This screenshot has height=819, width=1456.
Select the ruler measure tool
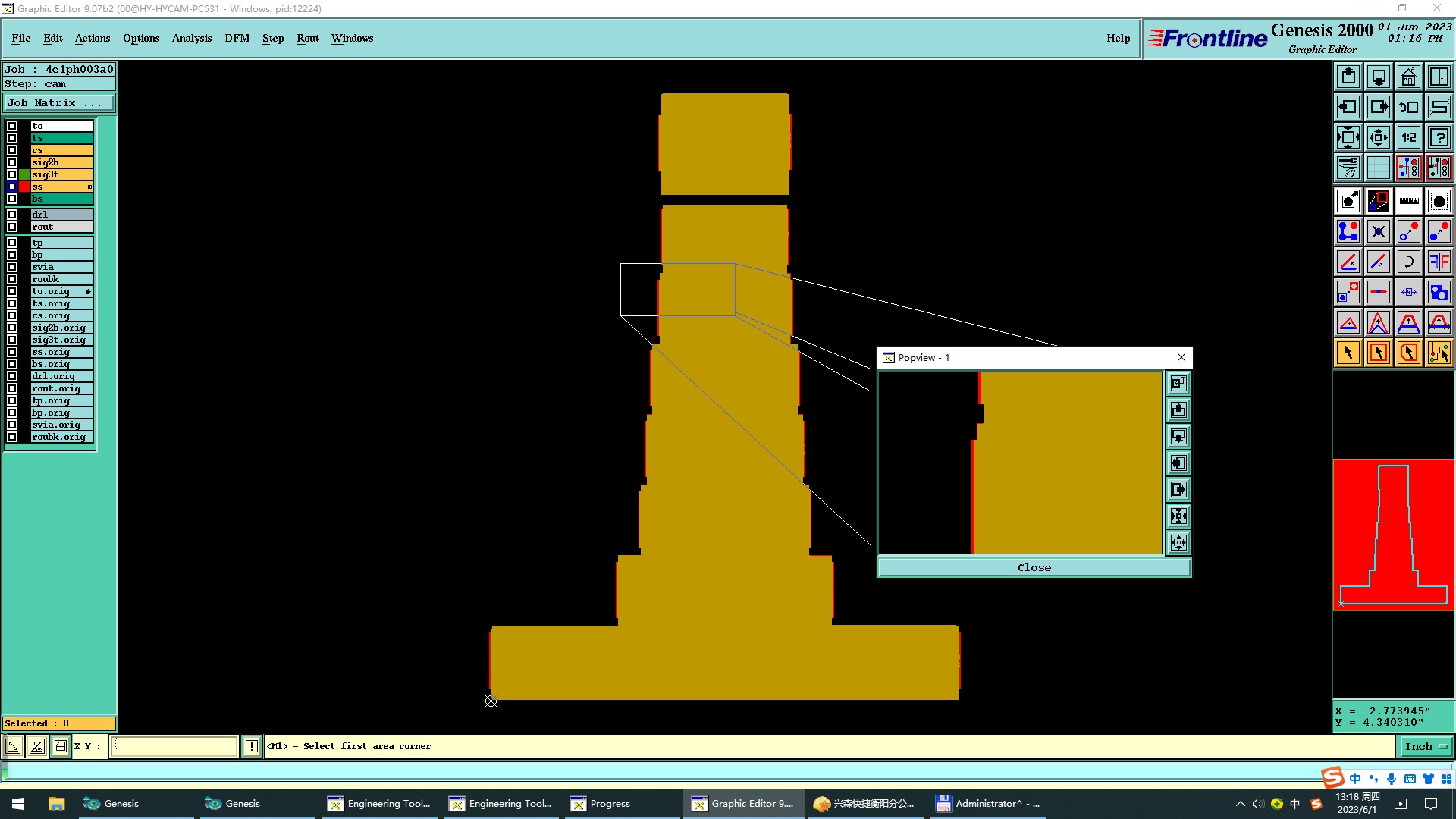click(x=1408, y=201)
